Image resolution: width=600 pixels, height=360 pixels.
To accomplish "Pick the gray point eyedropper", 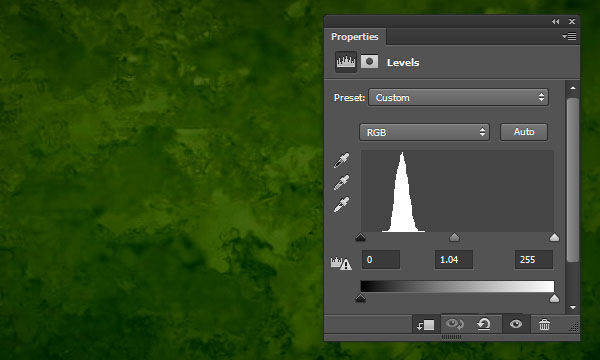I will point(341,182).
